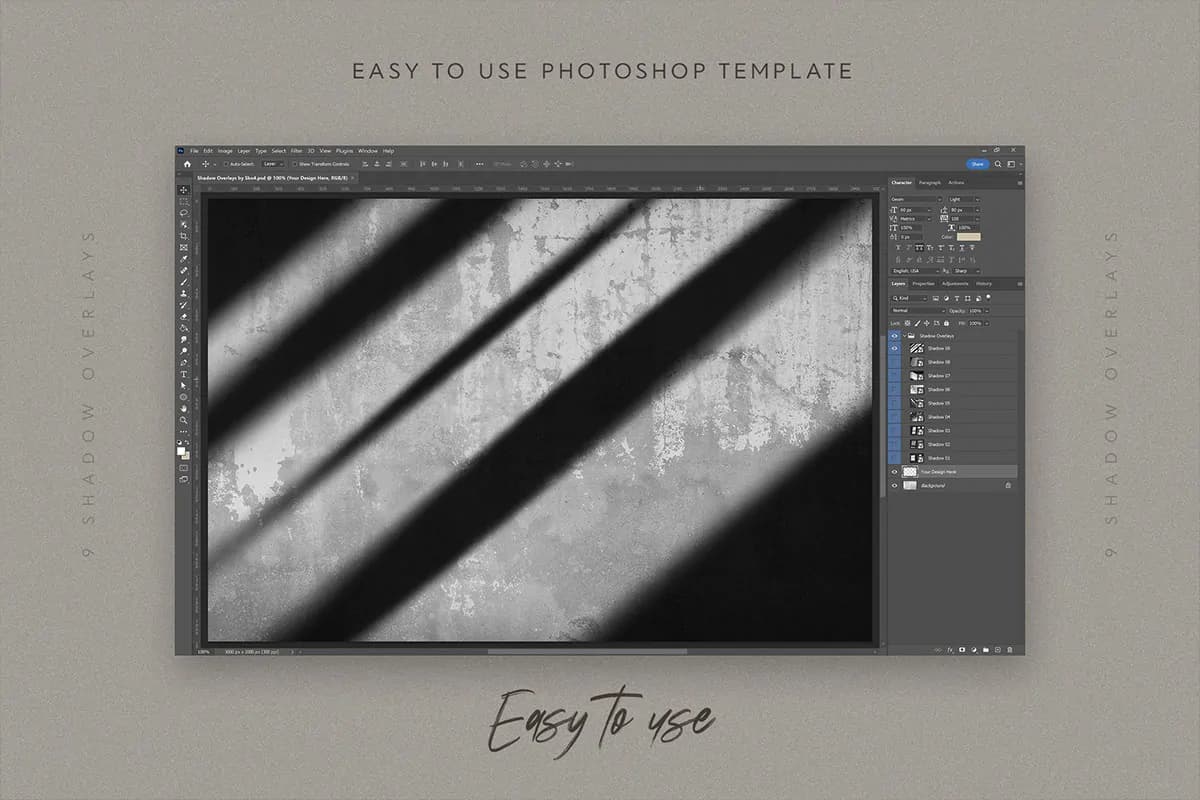
Task: Enable Show Transform Controls checkbox
Action: (295, 163)
